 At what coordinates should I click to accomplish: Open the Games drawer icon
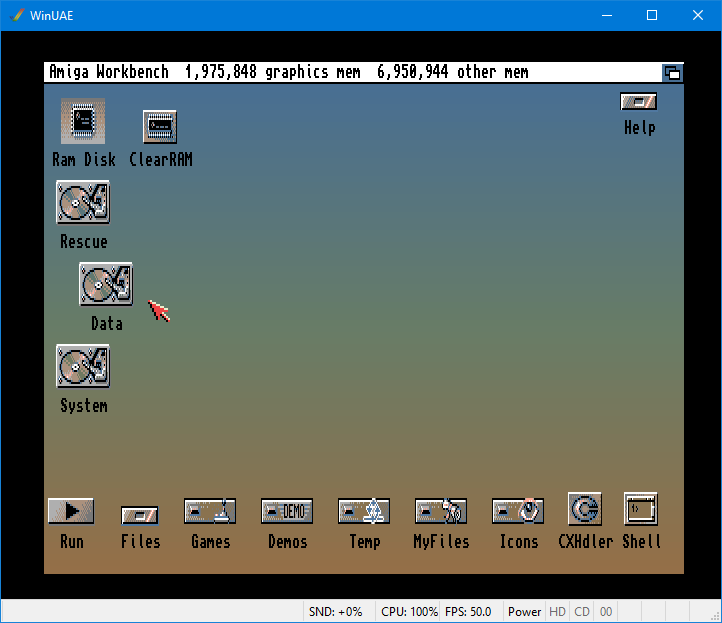click(210, 511)
